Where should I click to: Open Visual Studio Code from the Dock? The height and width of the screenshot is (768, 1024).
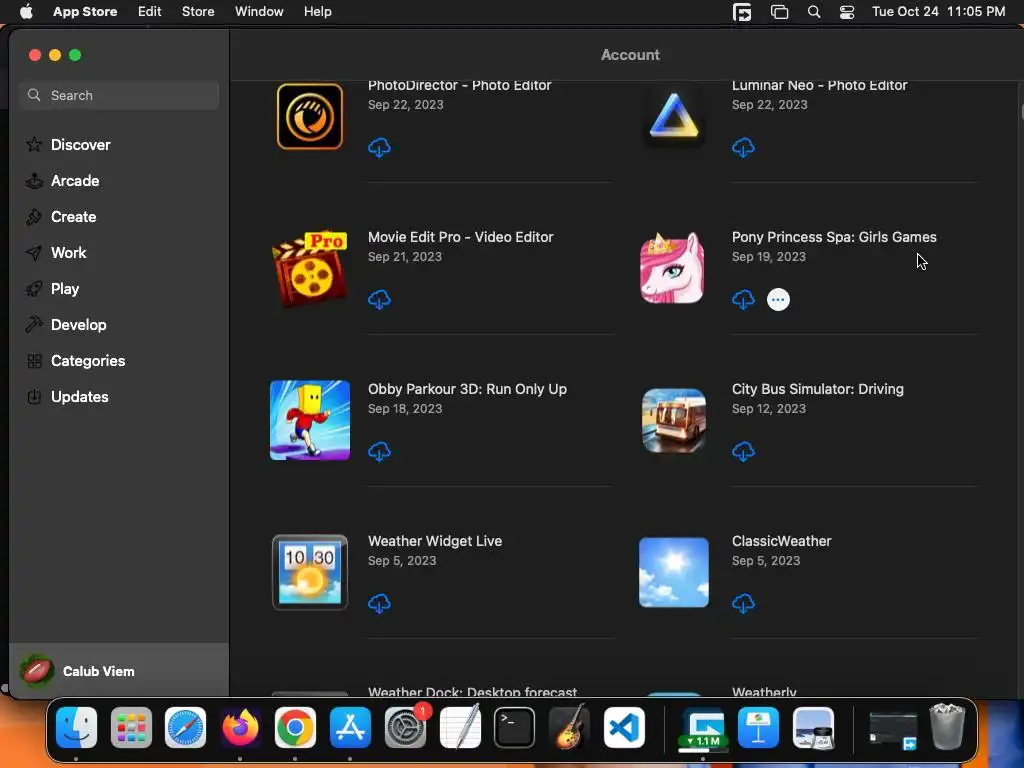tap(624, 727)
